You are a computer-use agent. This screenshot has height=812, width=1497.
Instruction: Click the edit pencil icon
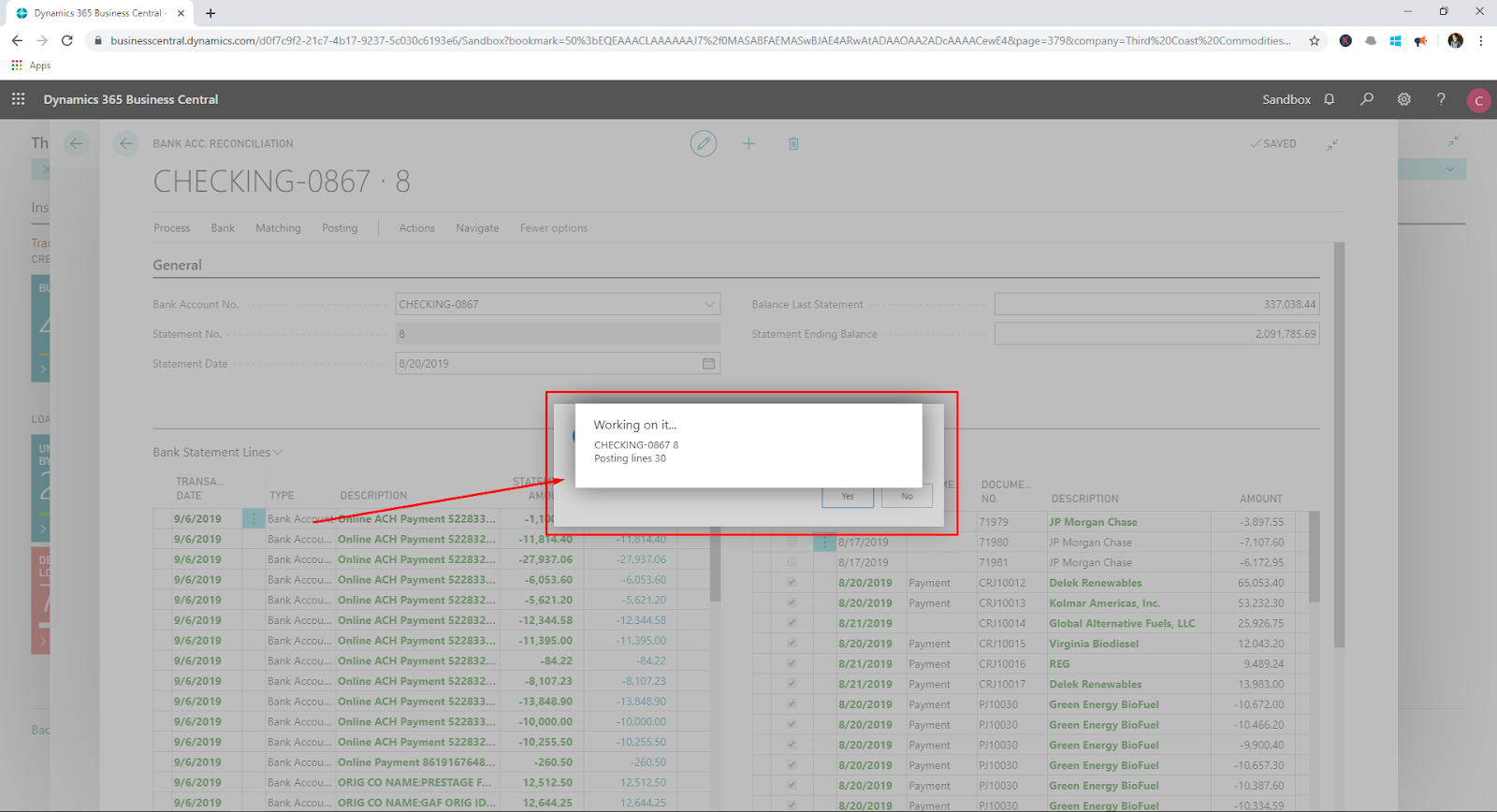coord(704,143)
